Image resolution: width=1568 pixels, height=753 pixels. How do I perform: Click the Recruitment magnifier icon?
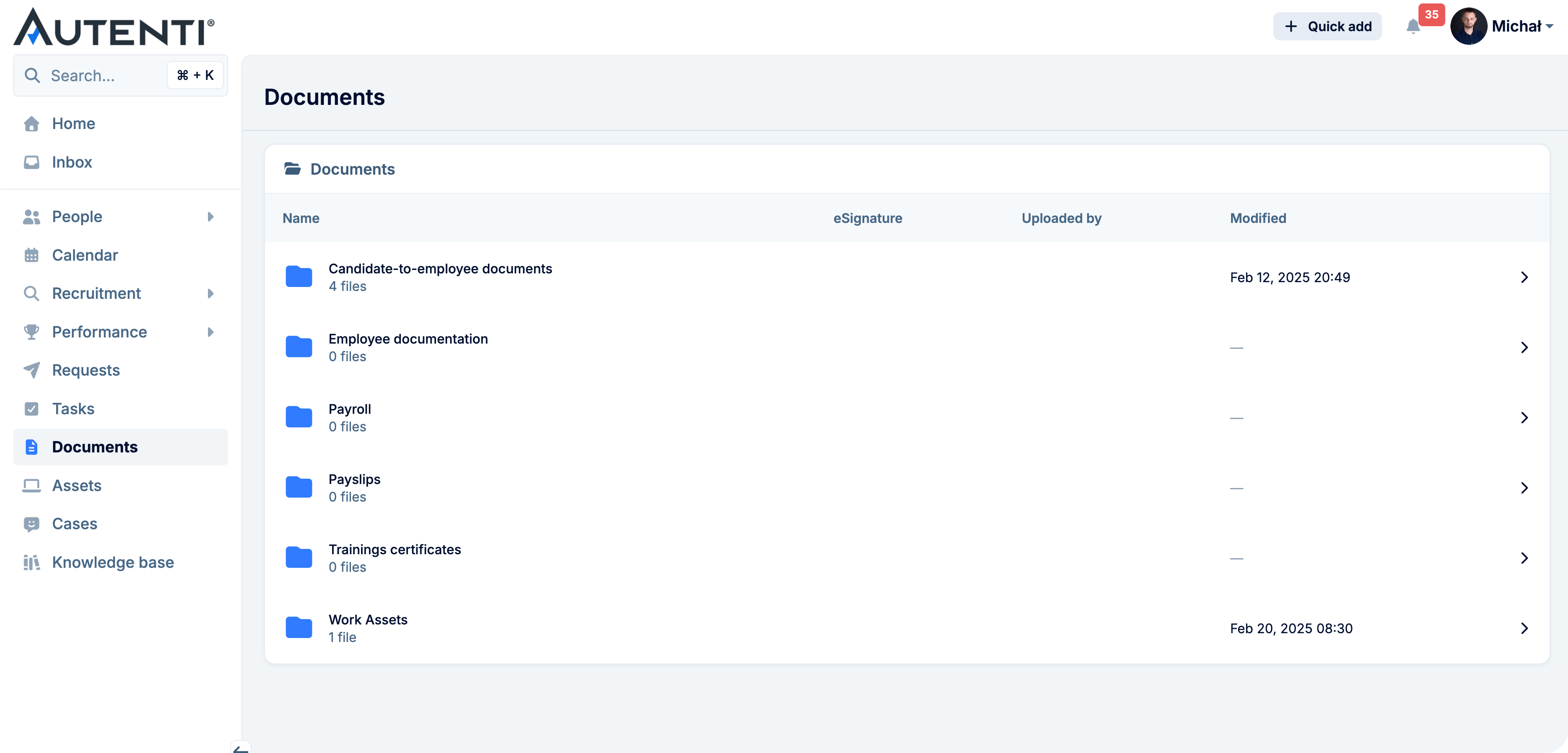[32, 294]
